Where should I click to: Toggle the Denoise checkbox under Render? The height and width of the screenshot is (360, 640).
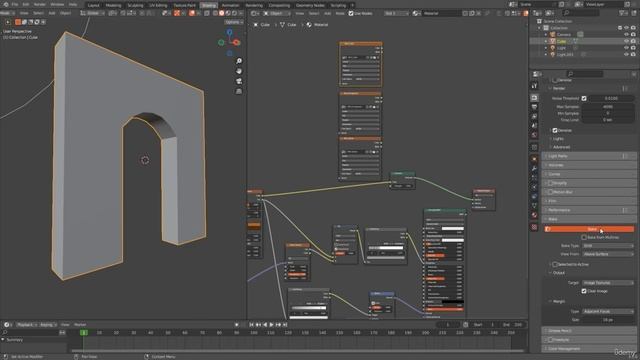[555, 130]
